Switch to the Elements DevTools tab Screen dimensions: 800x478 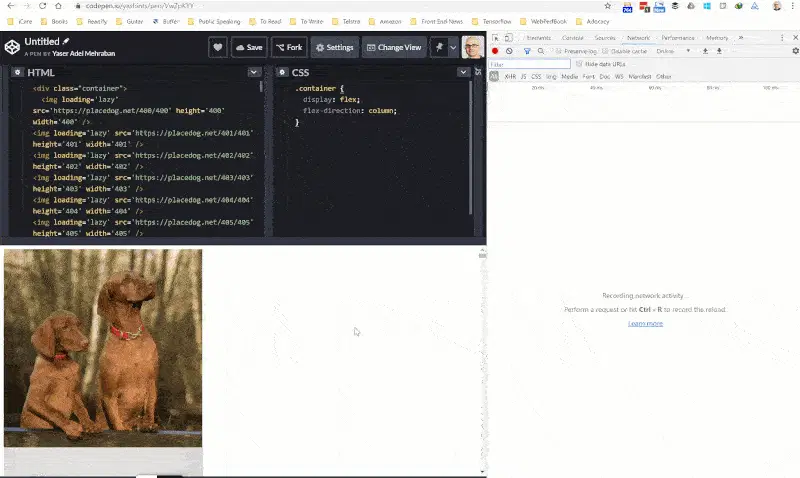coord(538,38)
